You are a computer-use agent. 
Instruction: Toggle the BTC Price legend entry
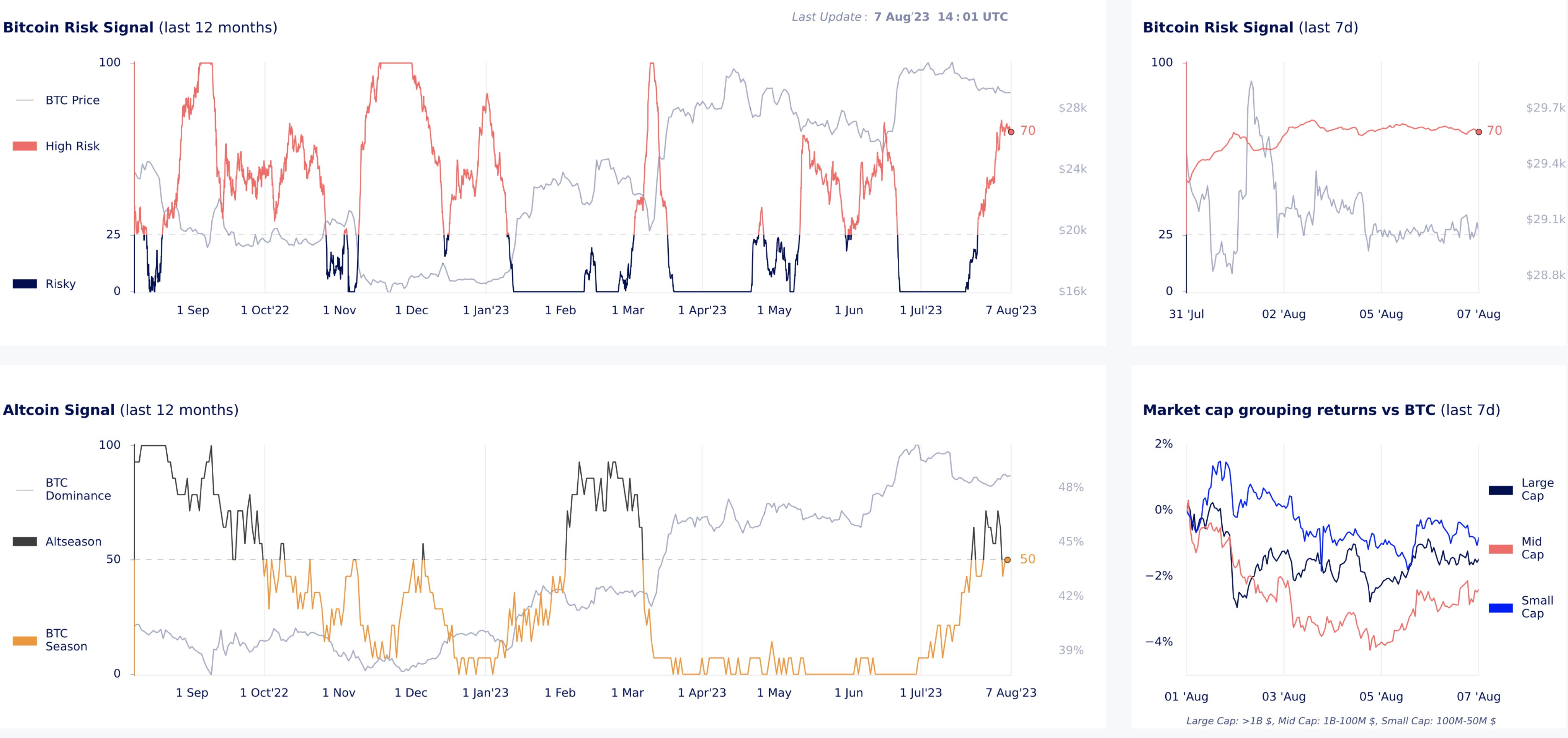[x=58, y=100]
